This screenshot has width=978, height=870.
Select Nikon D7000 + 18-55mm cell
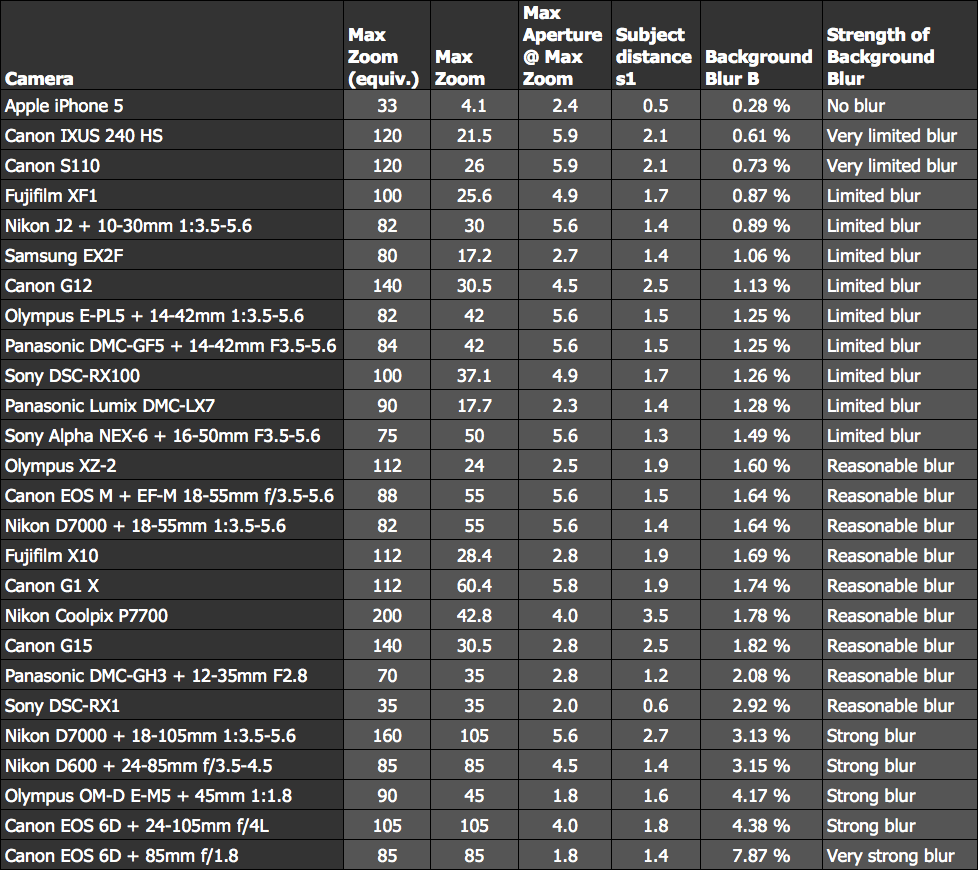(172, 525)
